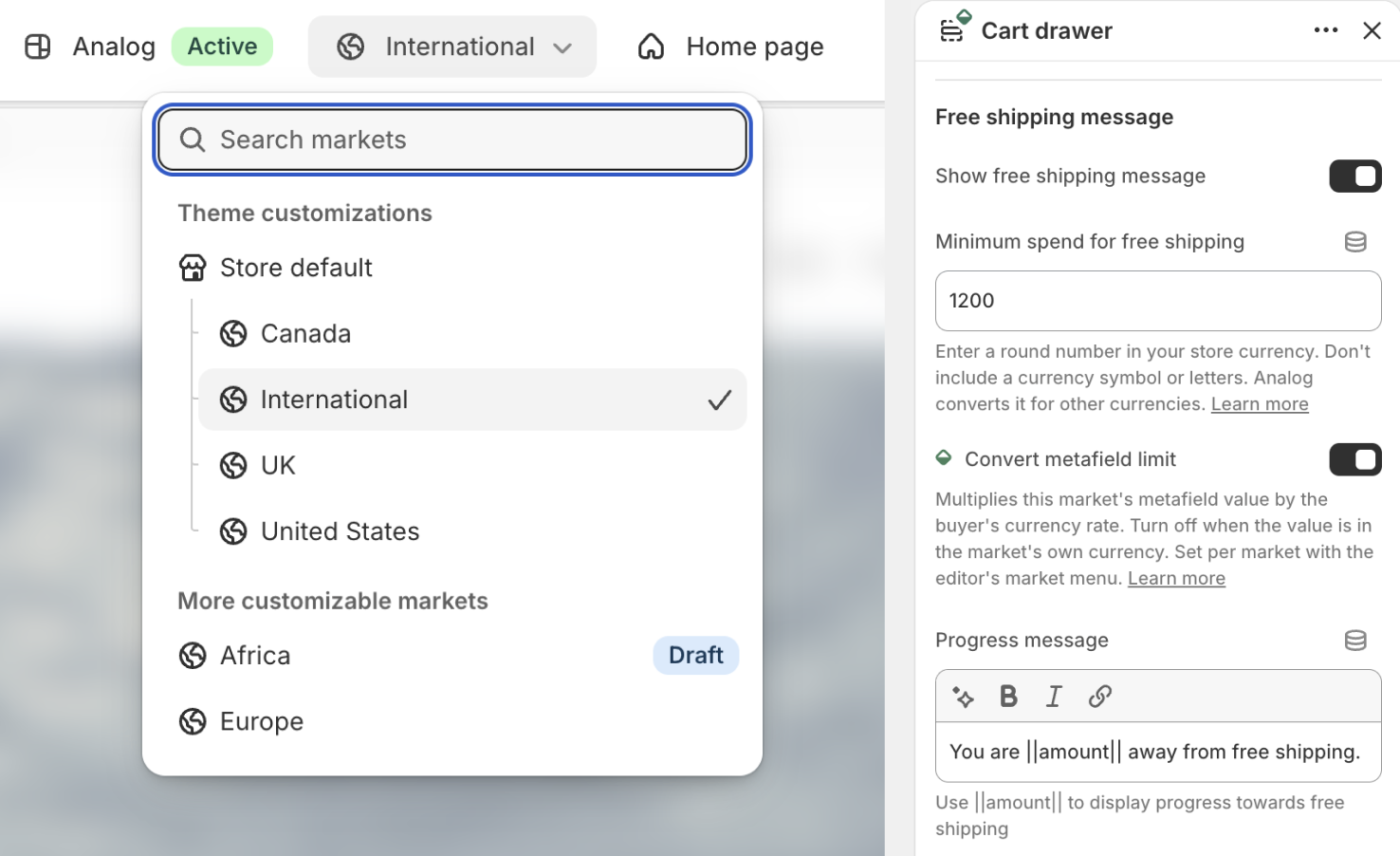Pick the United States market
1400x856 pixels.
472,531
